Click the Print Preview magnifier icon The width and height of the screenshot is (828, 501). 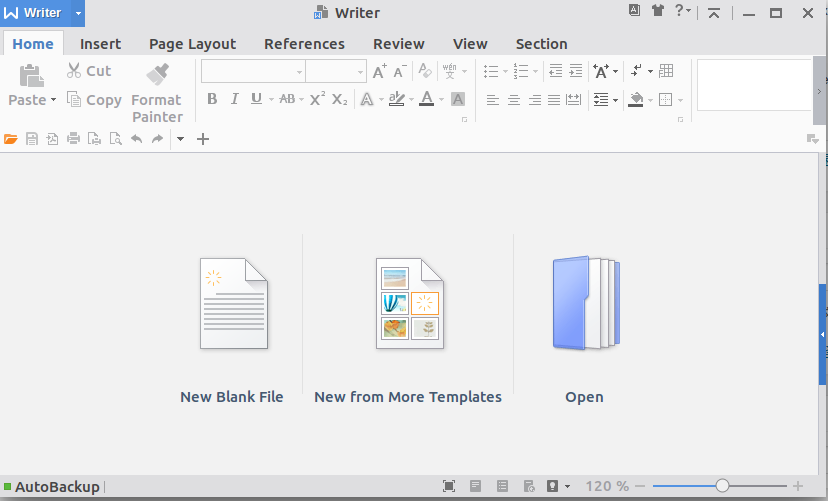(115, 139)
